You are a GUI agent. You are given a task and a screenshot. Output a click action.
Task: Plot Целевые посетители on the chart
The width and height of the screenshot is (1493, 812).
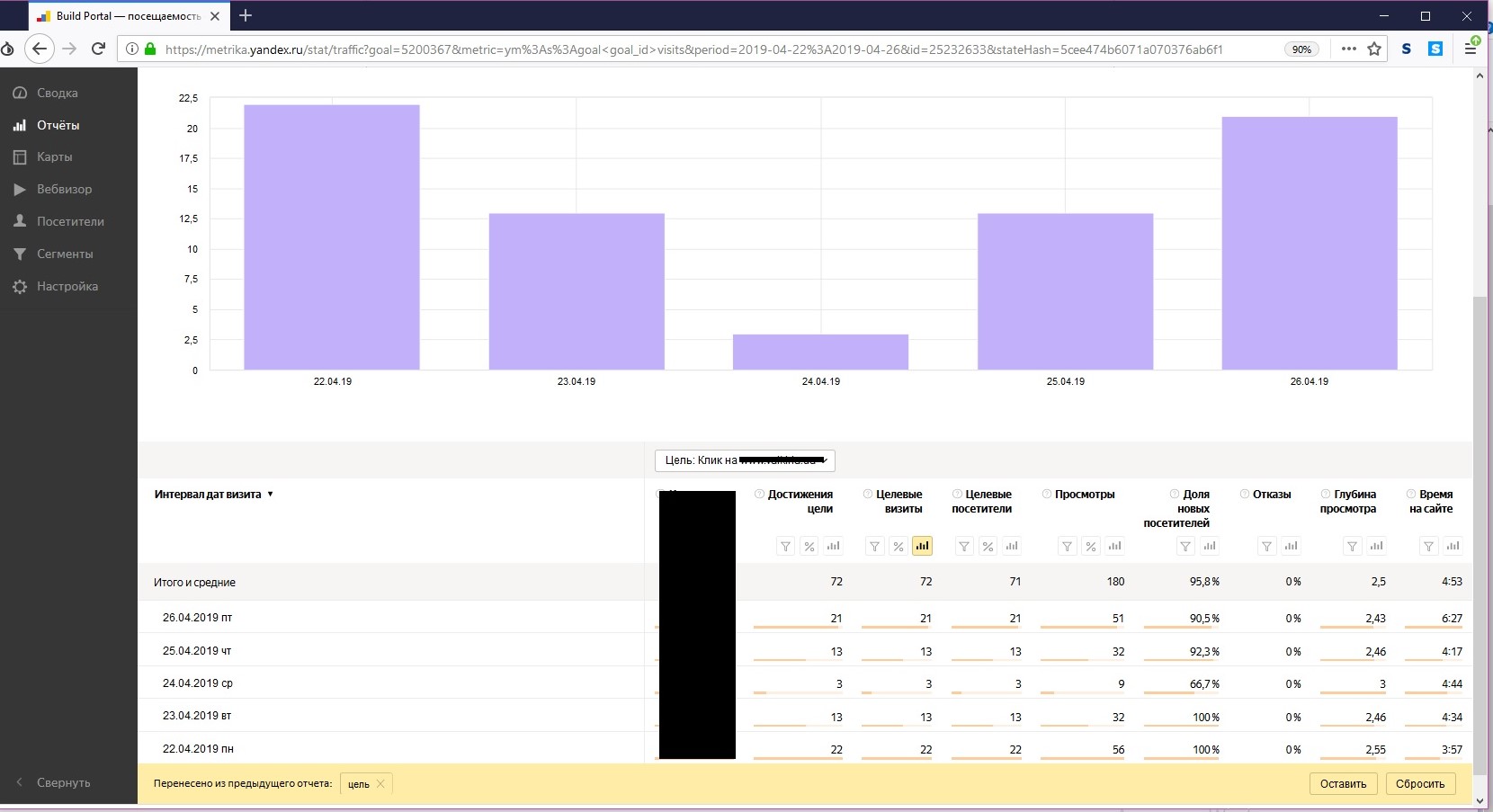(x=1012, y=546)
